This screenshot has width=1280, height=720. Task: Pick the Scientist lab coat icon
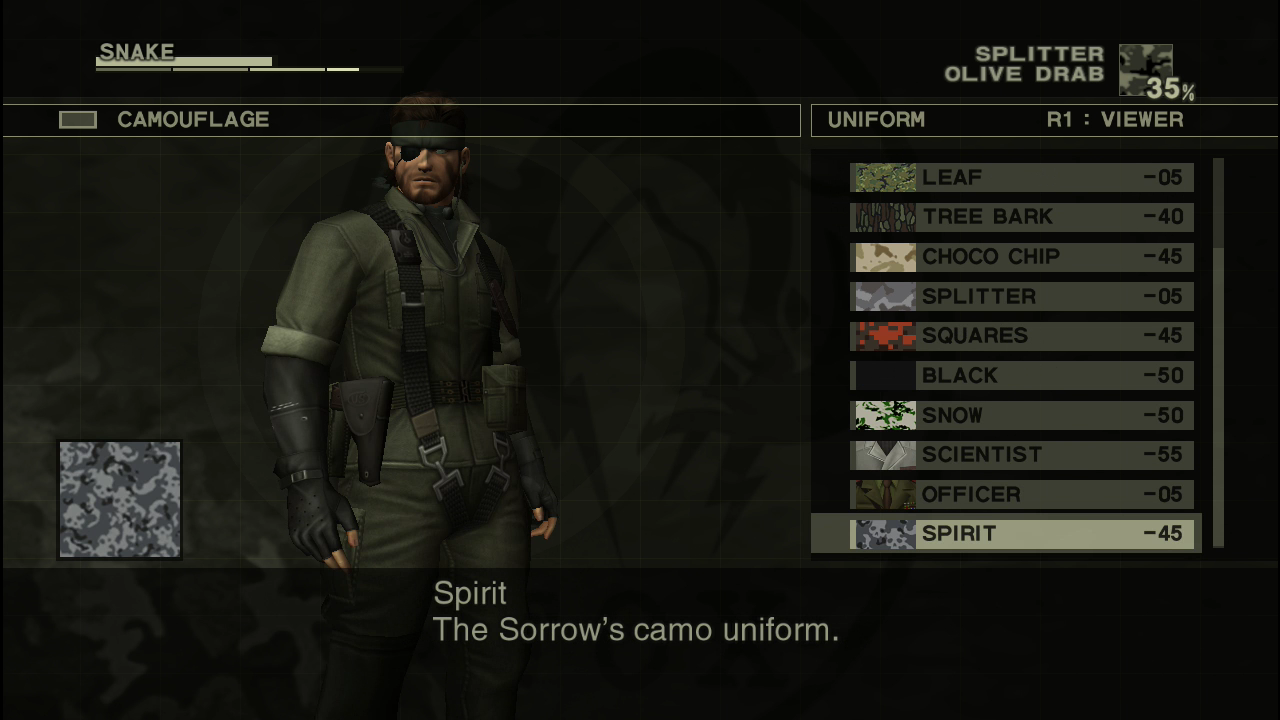884,455
